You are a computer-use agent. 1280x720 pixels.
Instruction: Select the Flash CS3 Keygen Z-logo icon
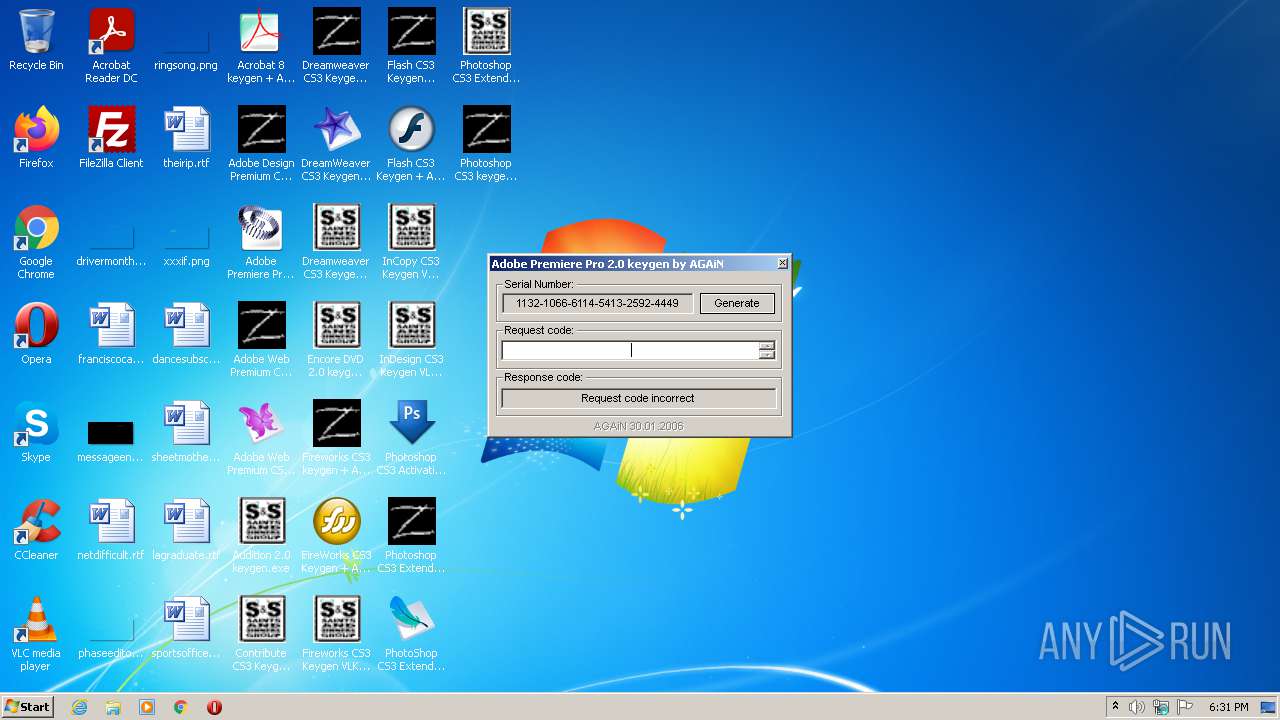pos(411,45)
